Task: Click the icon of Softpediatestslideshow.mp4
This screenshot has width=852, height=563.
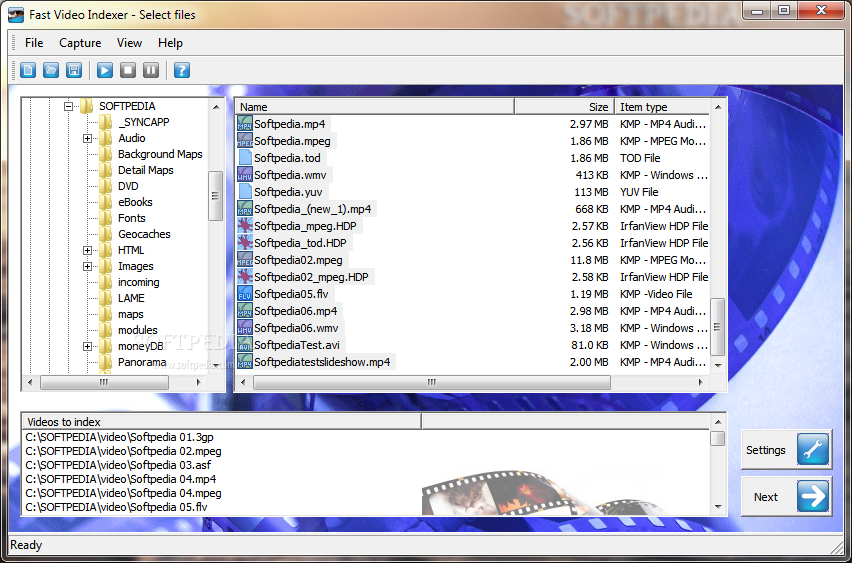Action: pyautogui.click(x=245, y=362)
